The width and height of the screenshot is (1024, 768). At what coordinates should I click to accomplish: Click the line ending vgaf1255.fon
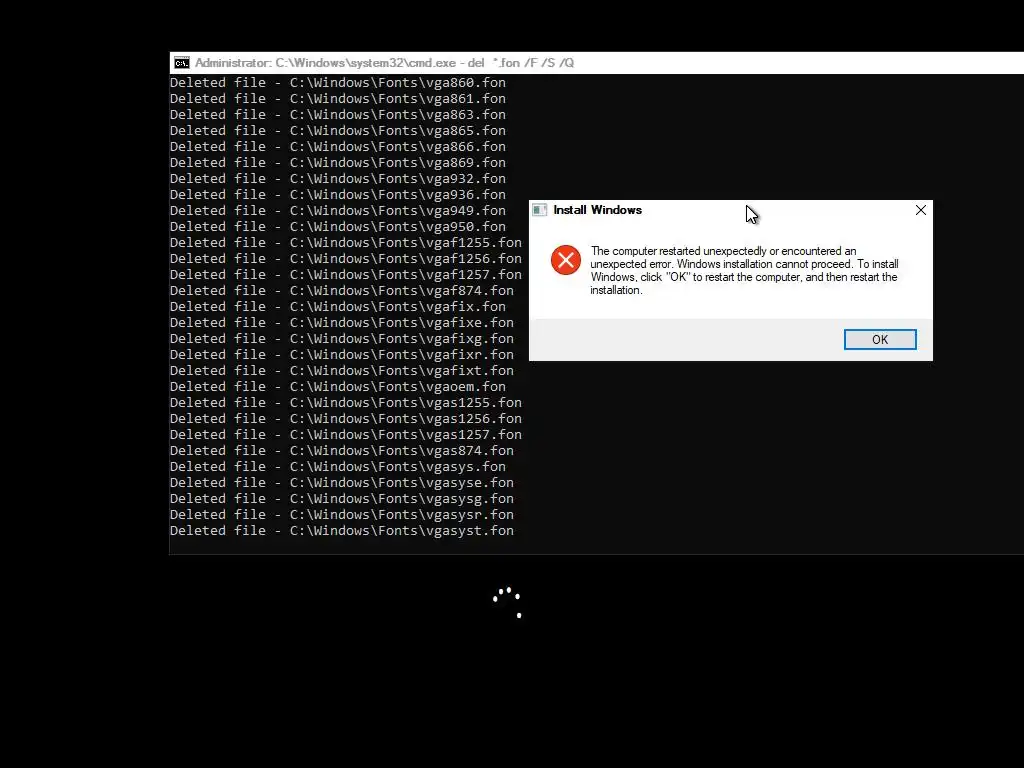coord(345,242)
